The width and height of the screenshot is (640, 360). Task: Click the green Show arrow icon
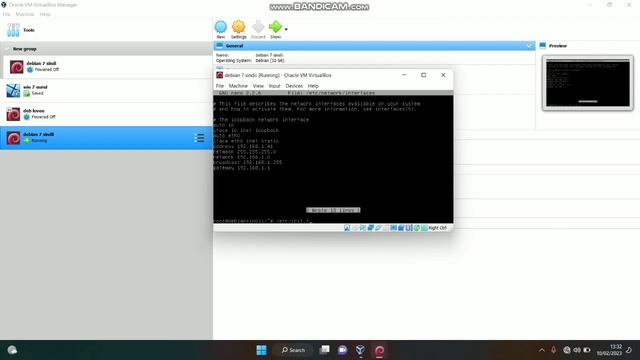[276, 29]
